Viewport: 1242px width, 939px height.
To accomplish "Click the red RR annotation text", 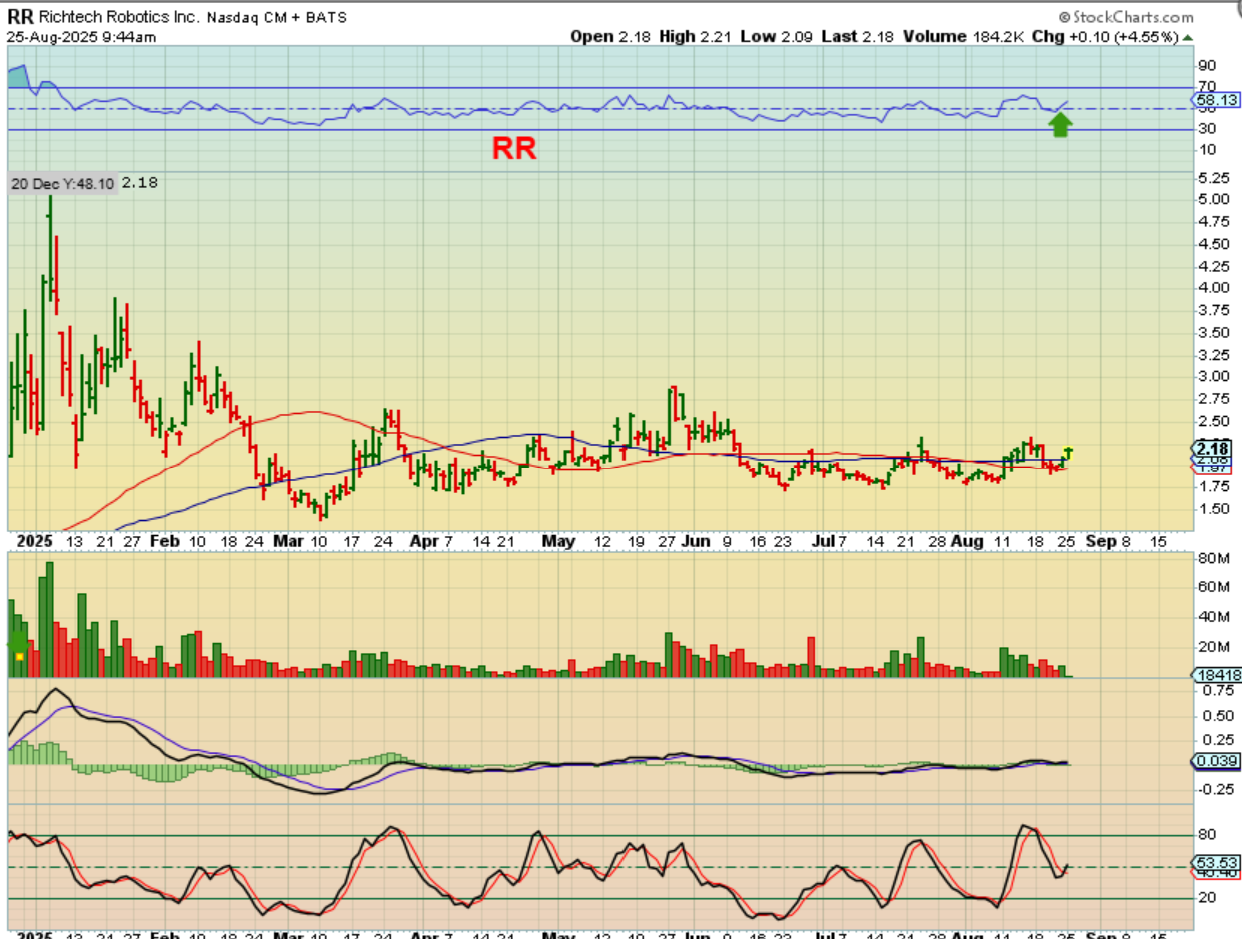I will click(514, 149).
